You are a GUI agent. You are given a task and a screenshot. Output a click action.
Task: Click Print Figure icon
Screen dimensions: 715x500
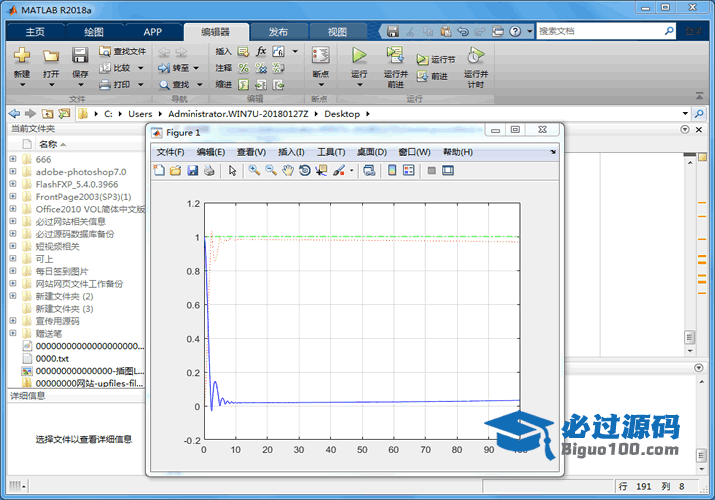[x=209, y=170]
